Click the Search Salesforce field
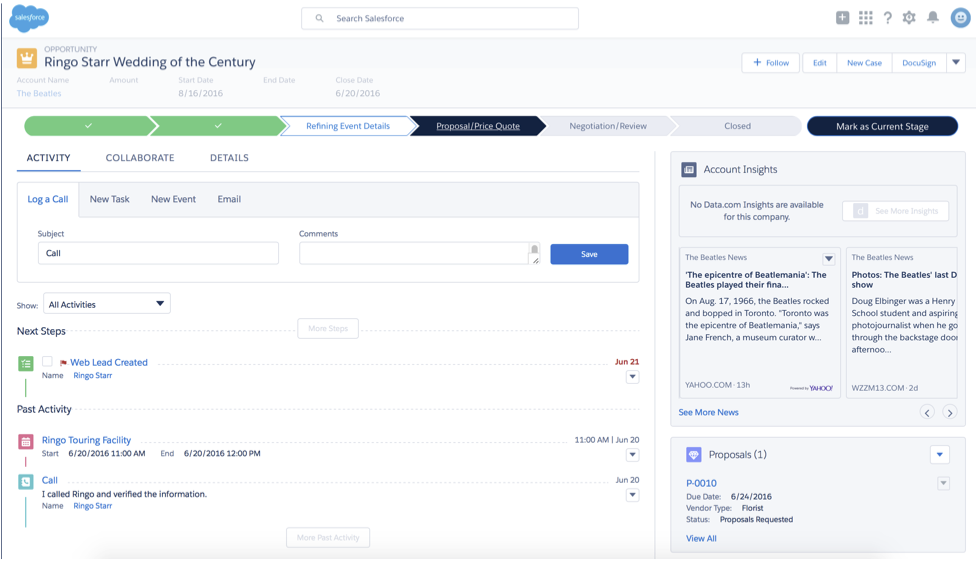978x565 pixels. click(x=440, y=18)
